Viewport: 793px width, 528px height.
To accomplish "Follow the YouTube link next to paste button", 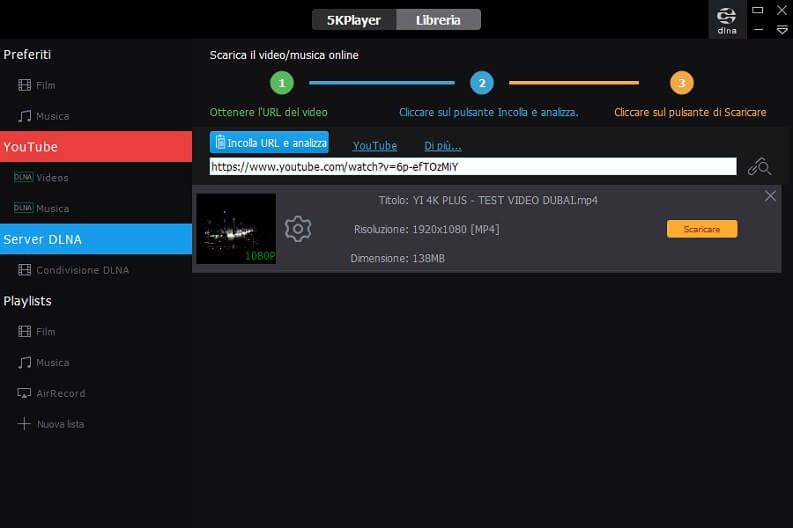I will coord(375,146).
